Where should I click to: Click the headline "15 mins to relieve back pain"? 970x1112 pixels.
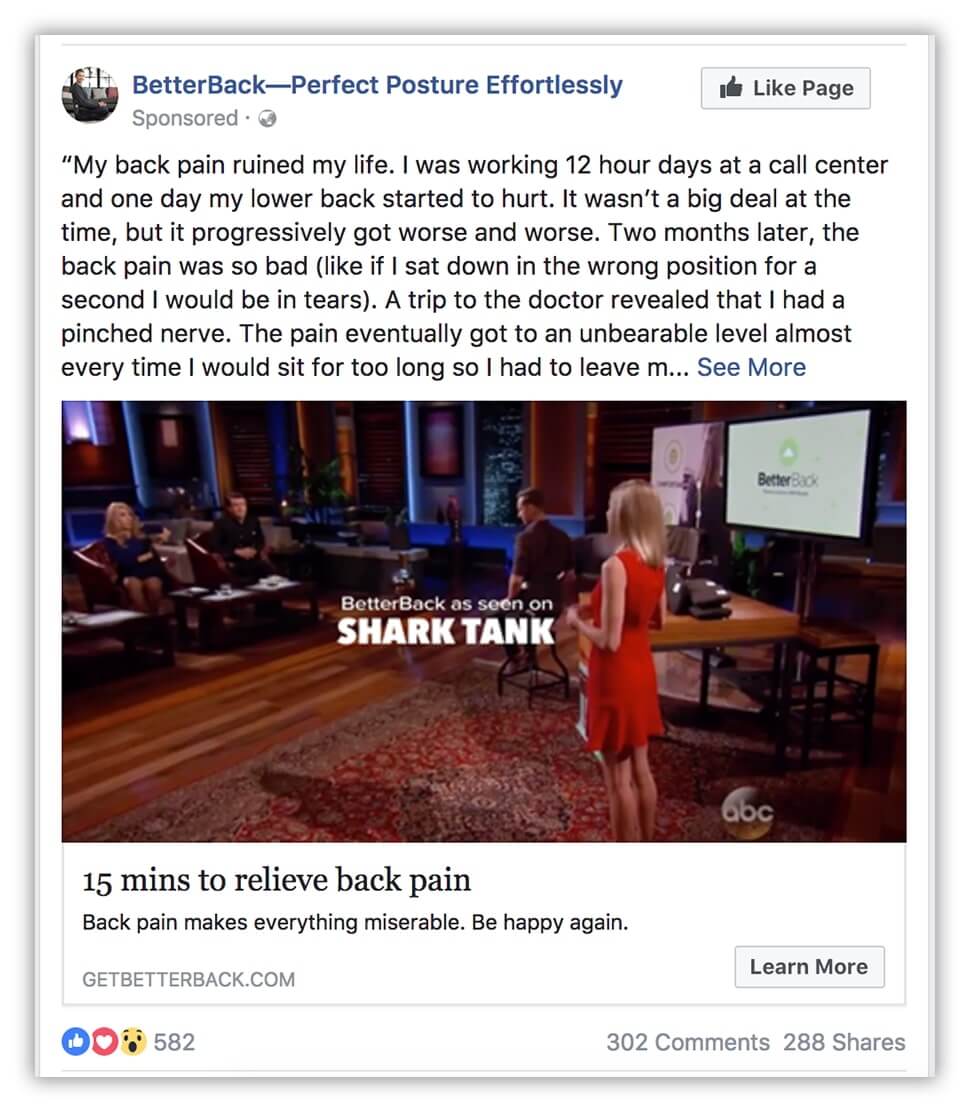coord(277,880)
